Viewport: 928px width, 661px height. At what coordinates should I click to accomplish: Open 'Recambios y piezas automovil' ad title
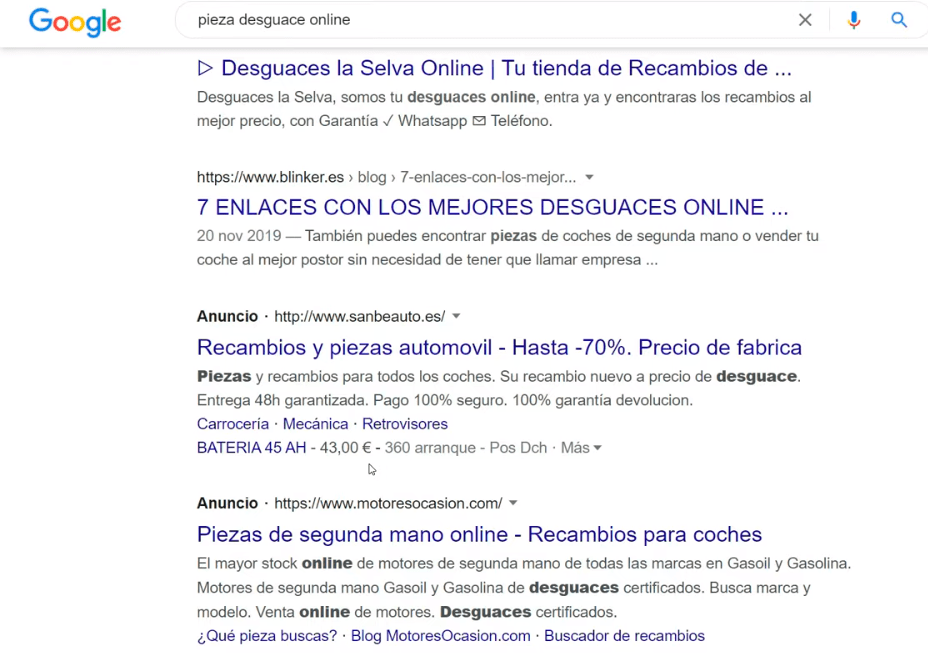[x=499, y=347]
